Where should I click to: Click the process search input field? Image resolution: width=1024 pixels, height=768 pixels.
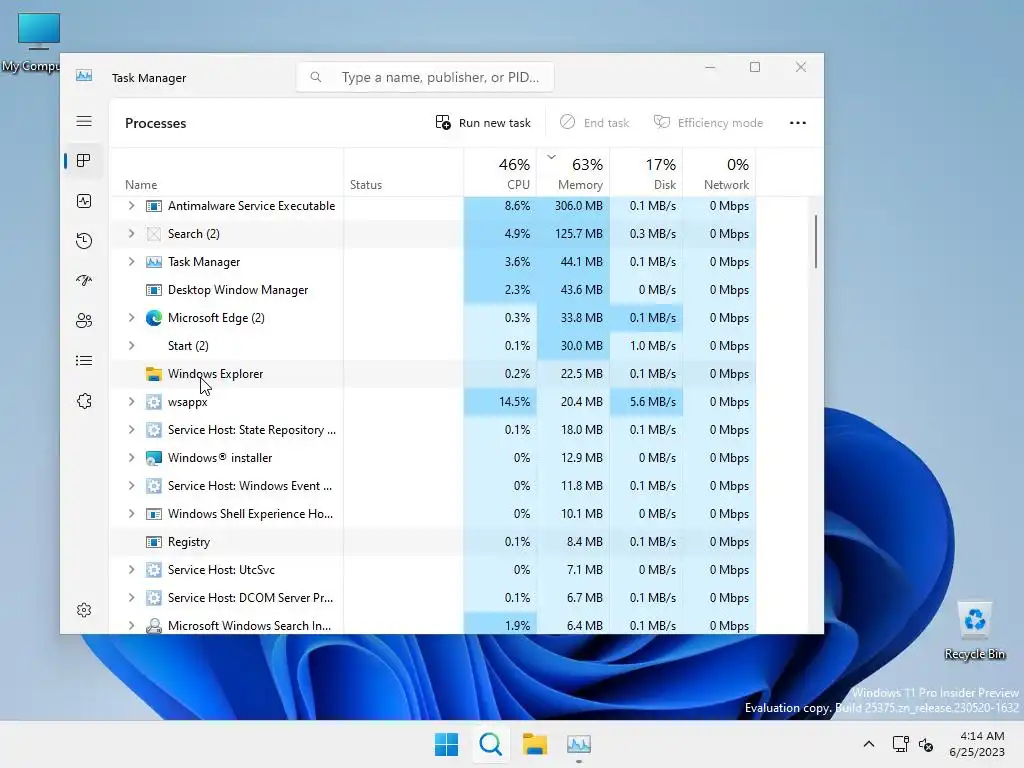(x=425, y=77)
